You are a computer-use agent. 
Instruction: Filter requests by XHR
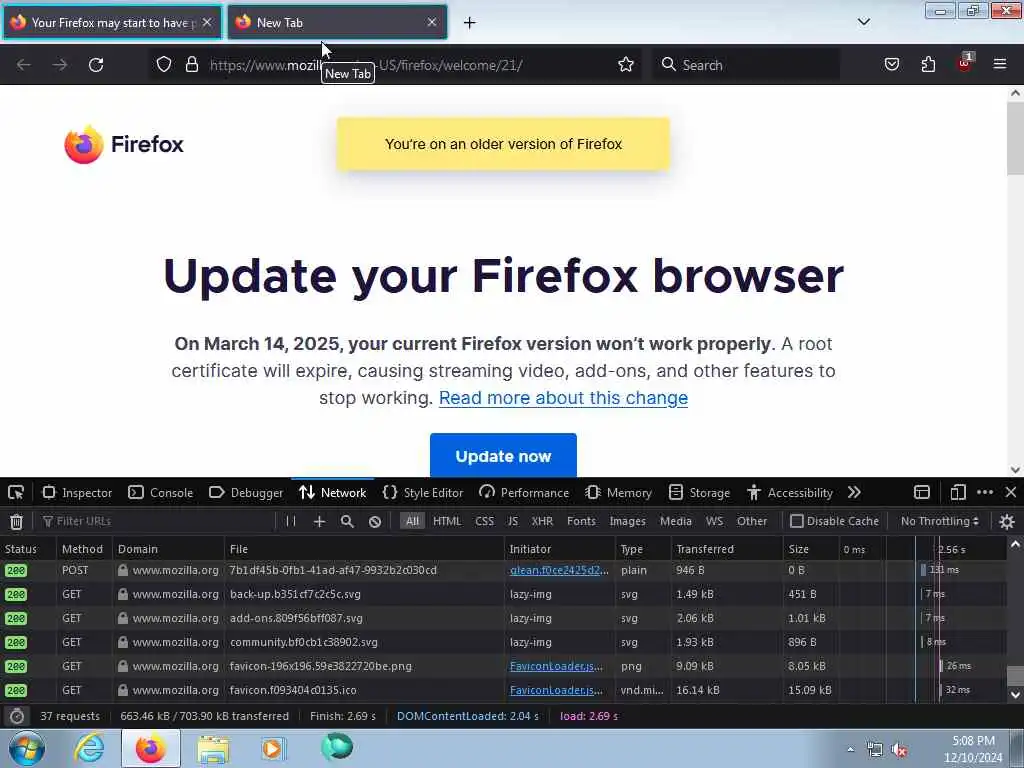tap(542, 521)
